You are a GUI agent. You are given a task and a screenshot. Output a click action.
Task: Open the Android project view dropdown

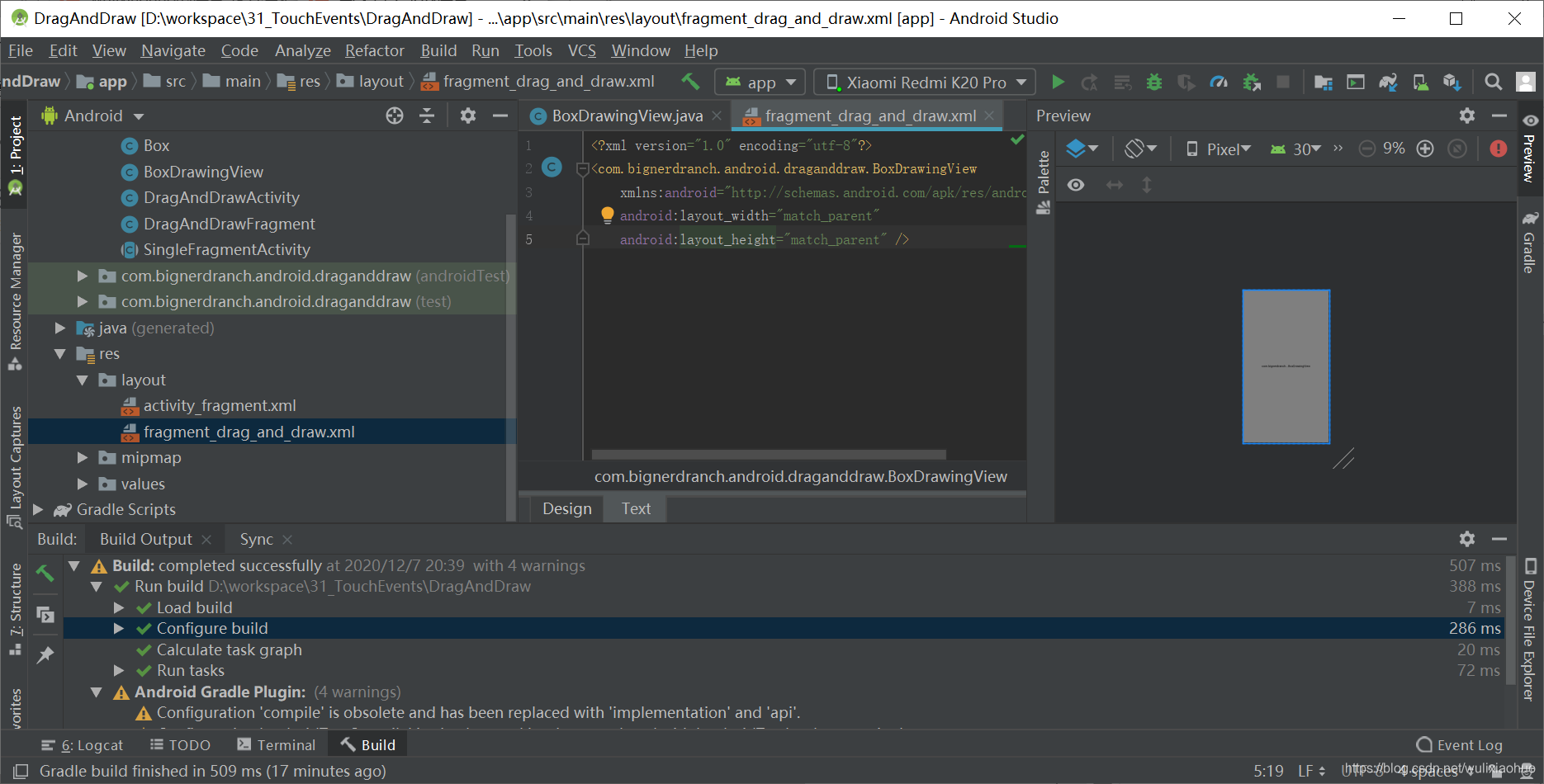[92, 116]
